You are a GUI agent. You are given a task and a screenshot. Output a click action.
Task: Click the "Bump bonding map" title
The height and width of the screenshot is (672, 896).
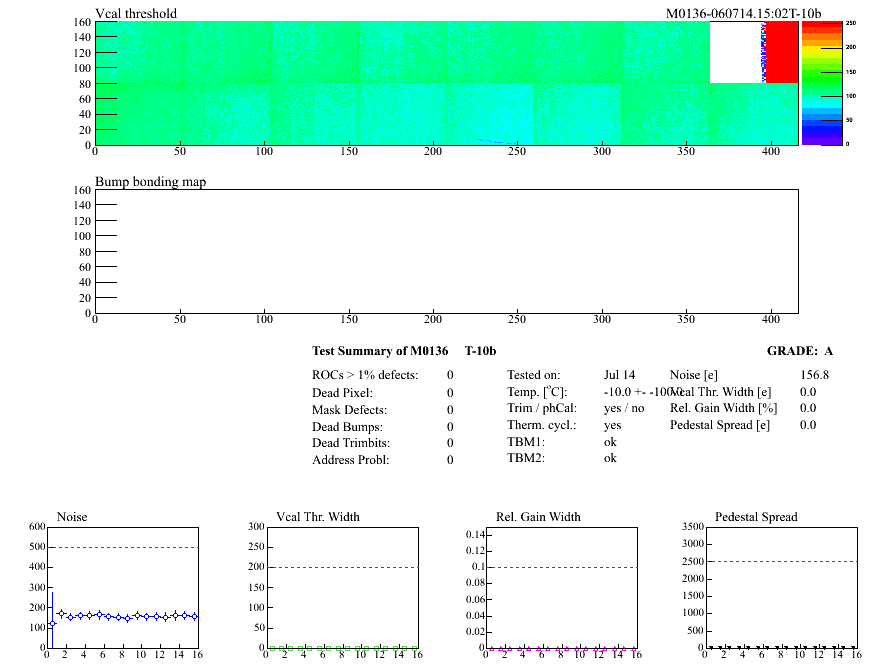150,182
